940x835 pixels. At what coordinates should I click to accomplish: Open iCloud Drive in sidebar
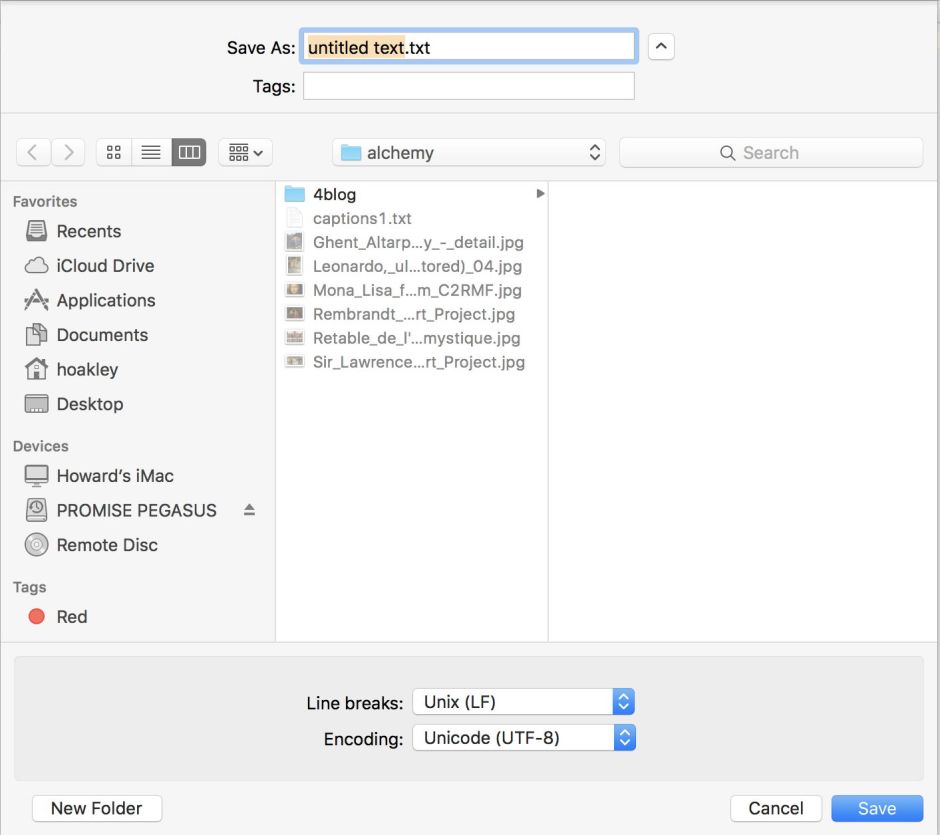(104, 266)
